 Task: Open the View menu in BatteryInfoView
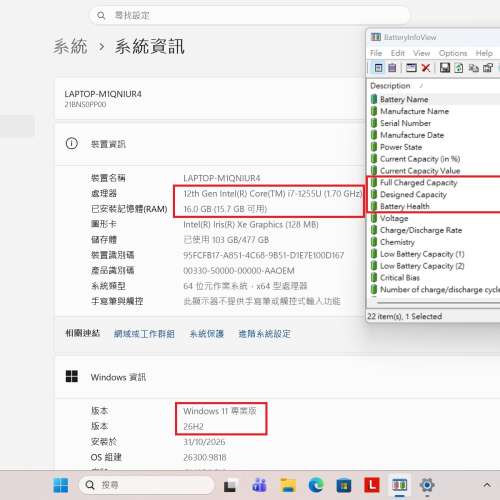click(x=421, y=53)
